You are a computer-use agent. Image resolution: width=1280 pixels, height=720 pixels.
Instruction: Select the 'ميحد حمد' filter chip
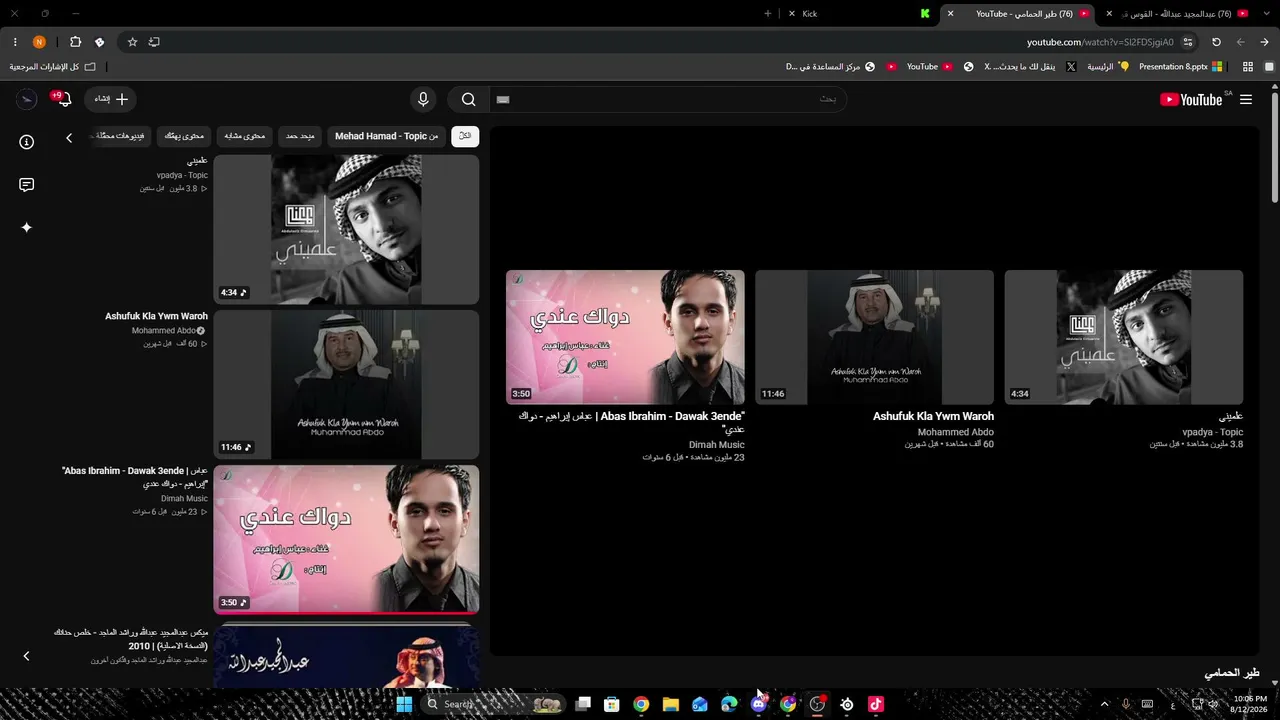pos(299,136)
